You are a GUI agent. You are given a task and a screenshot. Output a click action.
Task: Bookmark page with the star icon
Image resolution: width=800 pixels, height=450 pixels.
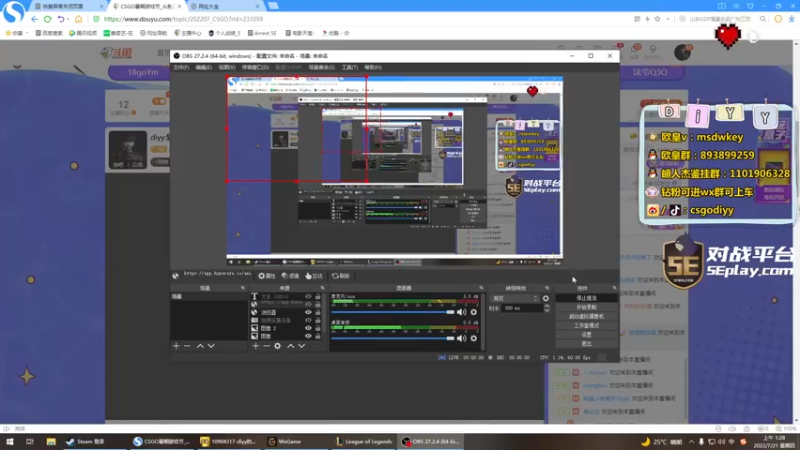[x=658, y=19]
